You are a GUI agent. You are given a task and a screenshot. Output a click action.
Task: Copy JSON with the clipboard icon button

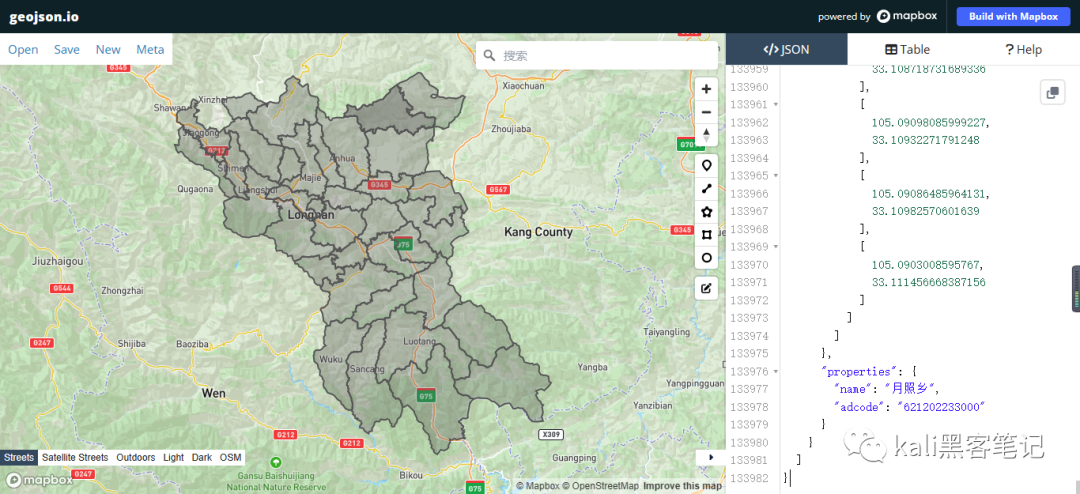(1052, 92)
